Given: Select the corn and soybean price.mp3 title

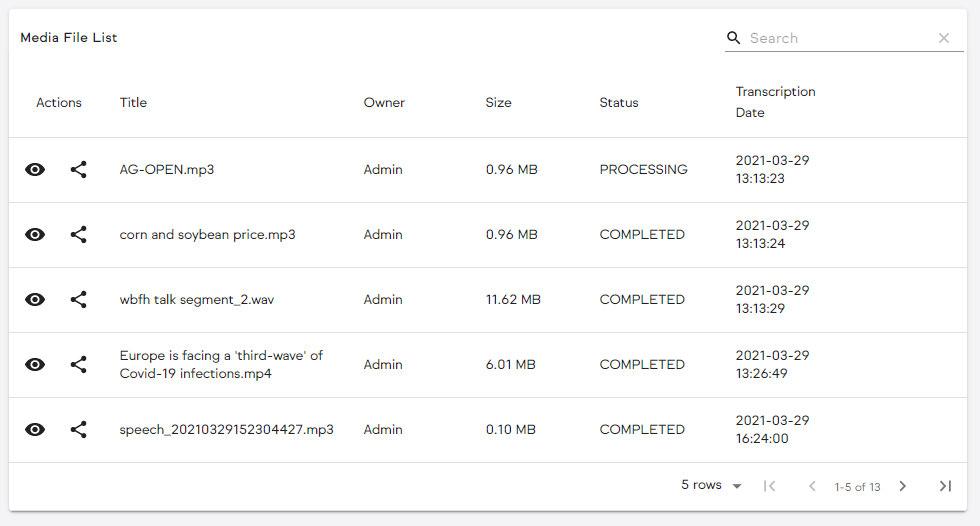Looking at the screenshot, I should click(x=208, y=234).
